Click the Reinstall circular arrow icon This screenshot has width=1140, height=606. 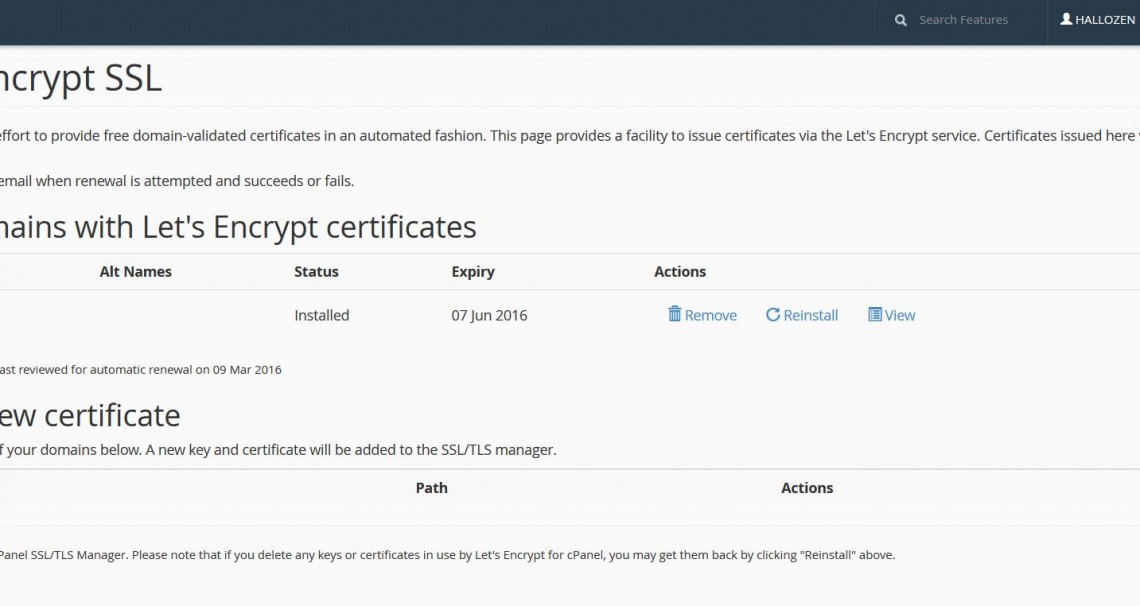773,315
